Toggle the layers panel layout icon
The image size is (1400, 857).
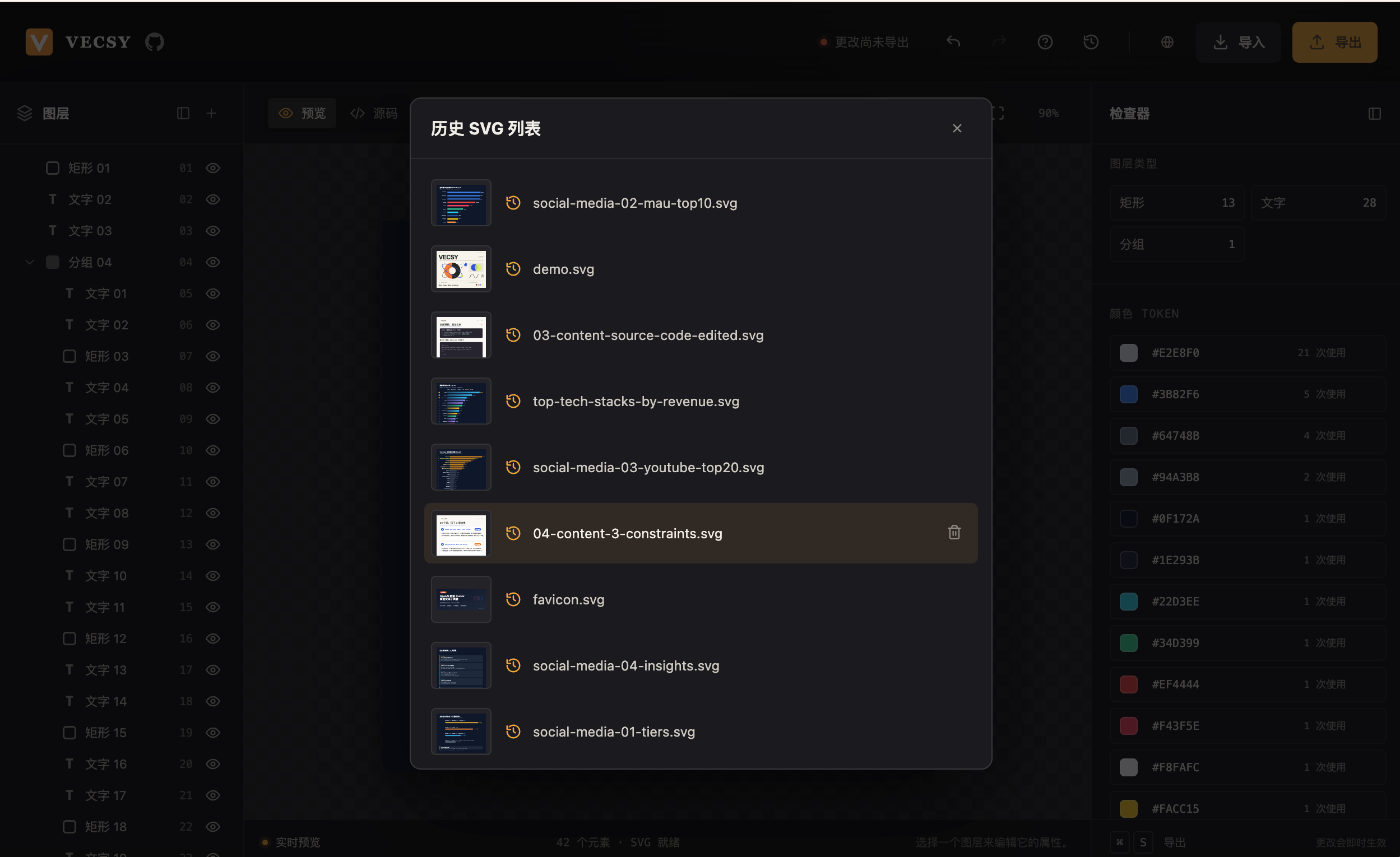pos(183,113)
